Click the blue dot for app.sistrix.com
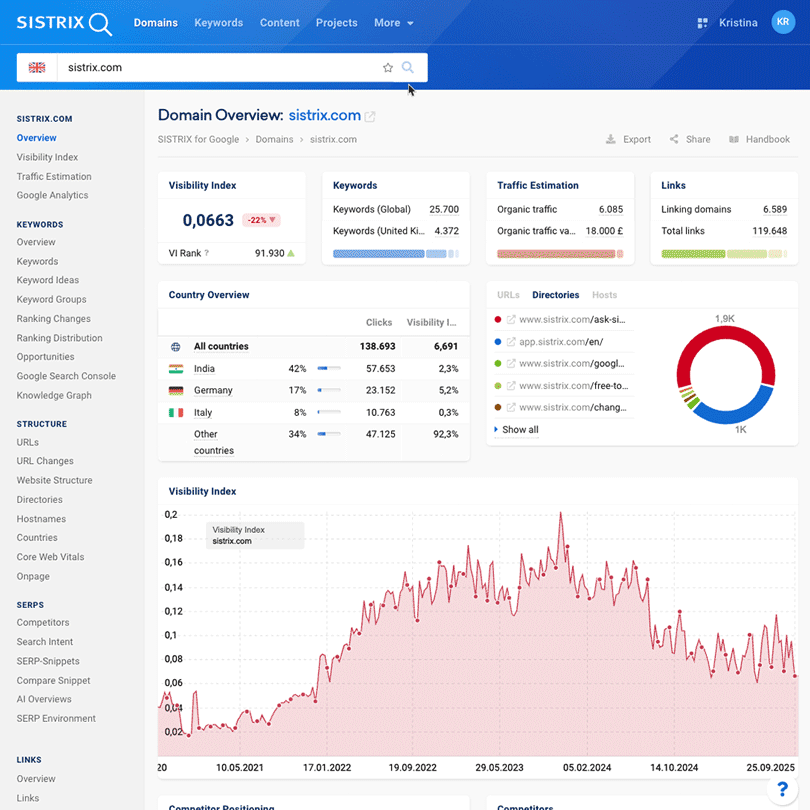The image size is (810, 810). [x=498, y=342]
